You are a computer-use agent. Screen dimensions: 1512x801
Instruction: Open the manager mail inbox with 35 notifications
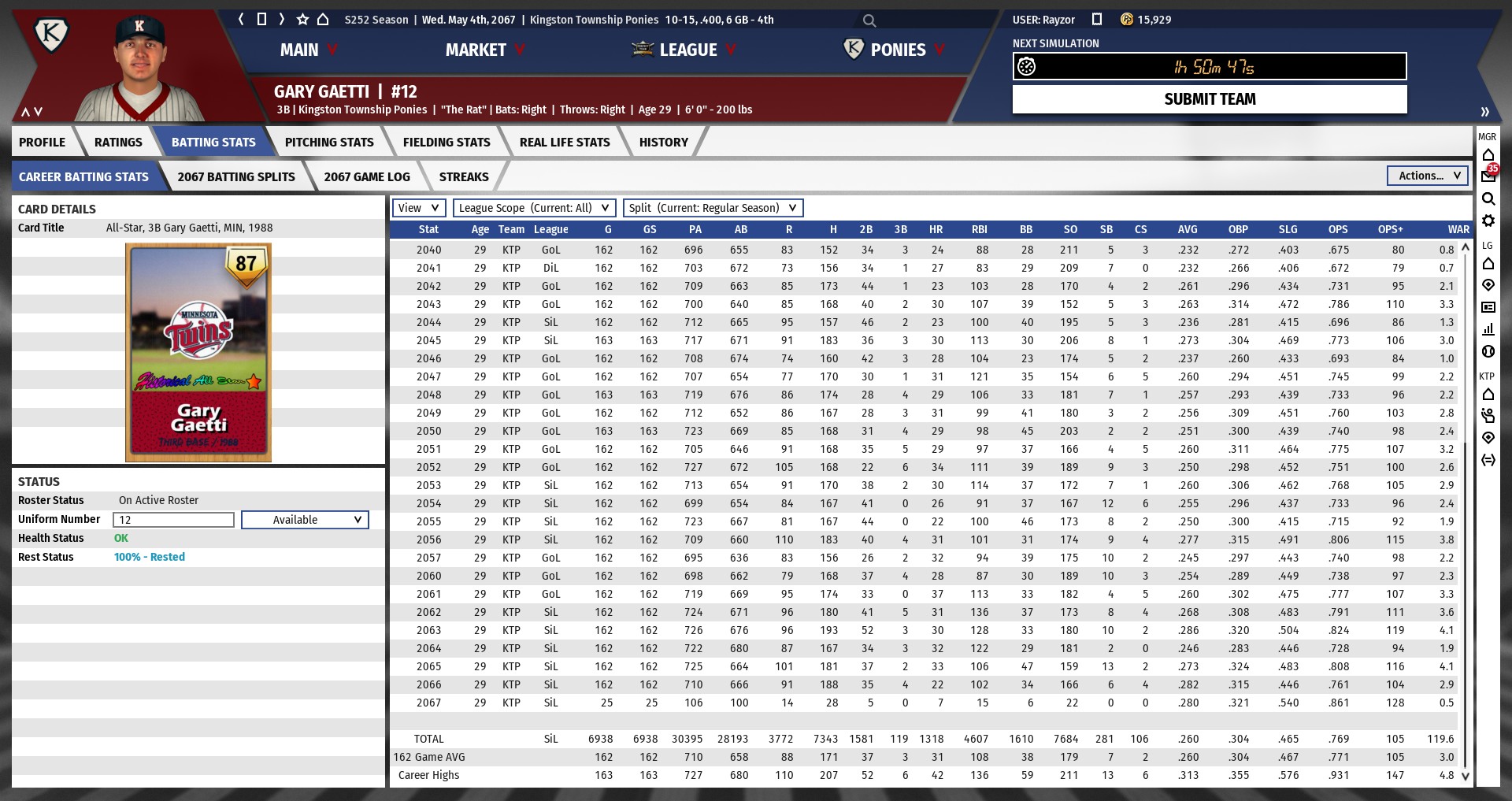[1488, 176]
